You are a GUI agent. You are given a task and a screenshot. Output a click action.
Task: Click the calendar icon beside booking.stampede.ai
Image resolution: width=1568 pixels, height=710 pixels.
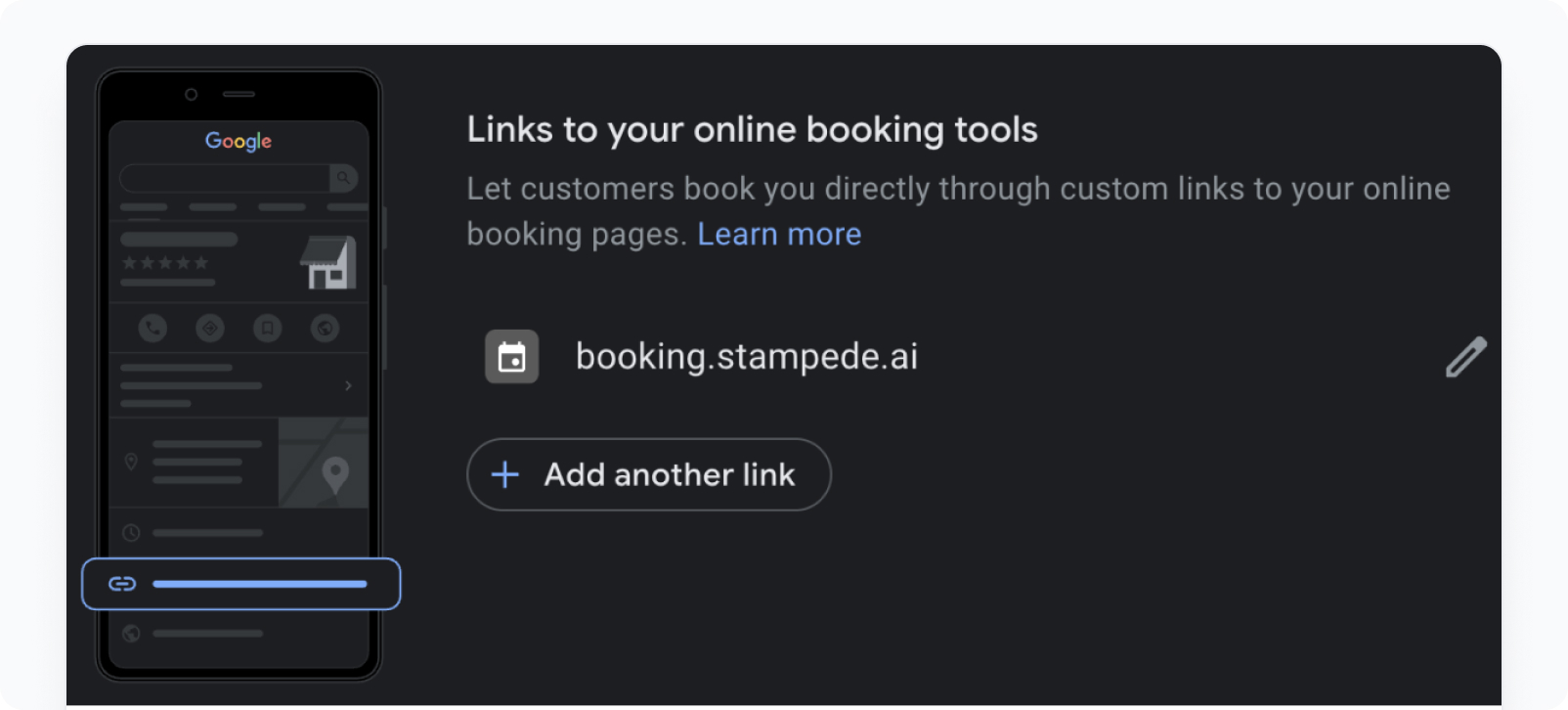point(512,357)
